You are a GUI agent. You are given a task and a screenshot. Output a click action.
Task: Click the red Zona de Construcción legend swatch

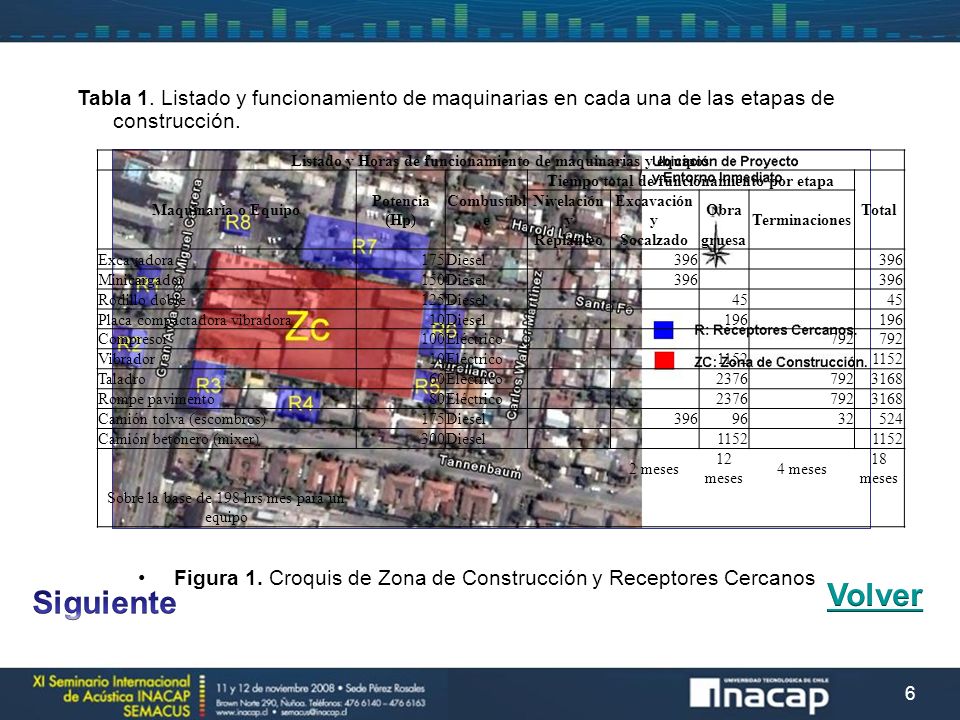point(664,360)
